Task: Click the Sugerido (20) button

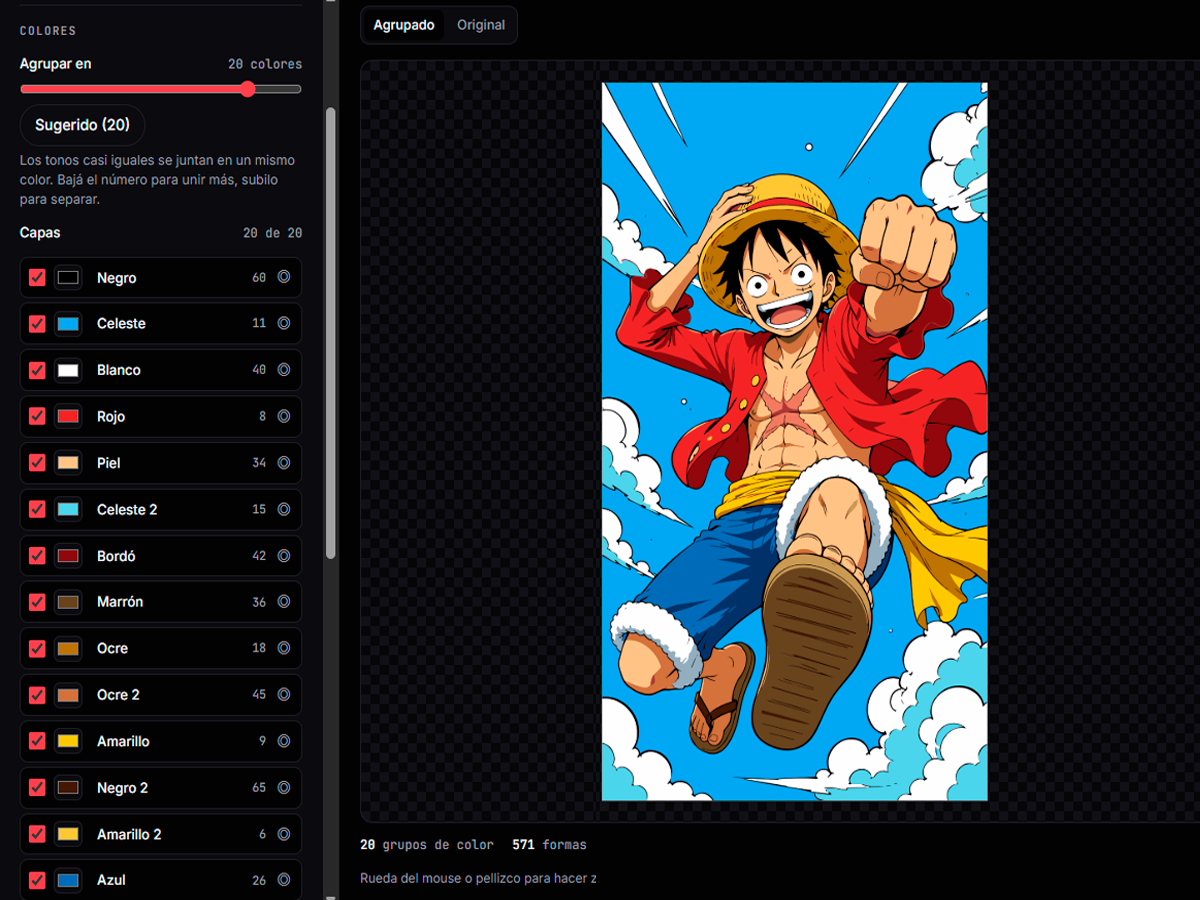Action: (x=82, y=125)
